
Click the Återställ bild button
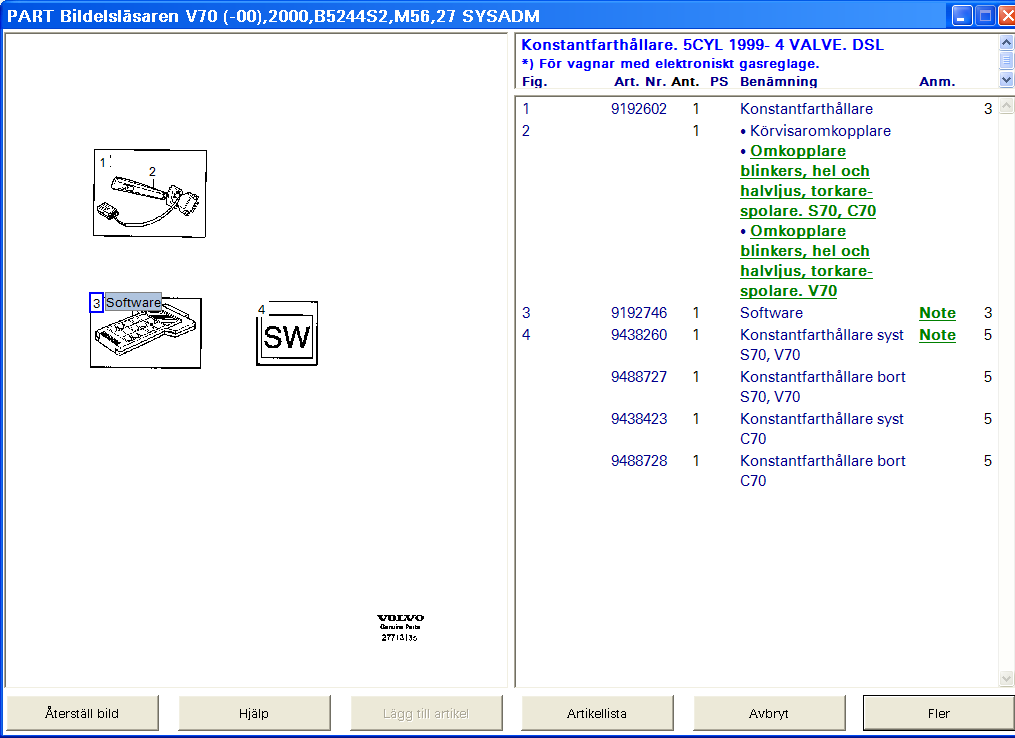click(x=82, y=713)
